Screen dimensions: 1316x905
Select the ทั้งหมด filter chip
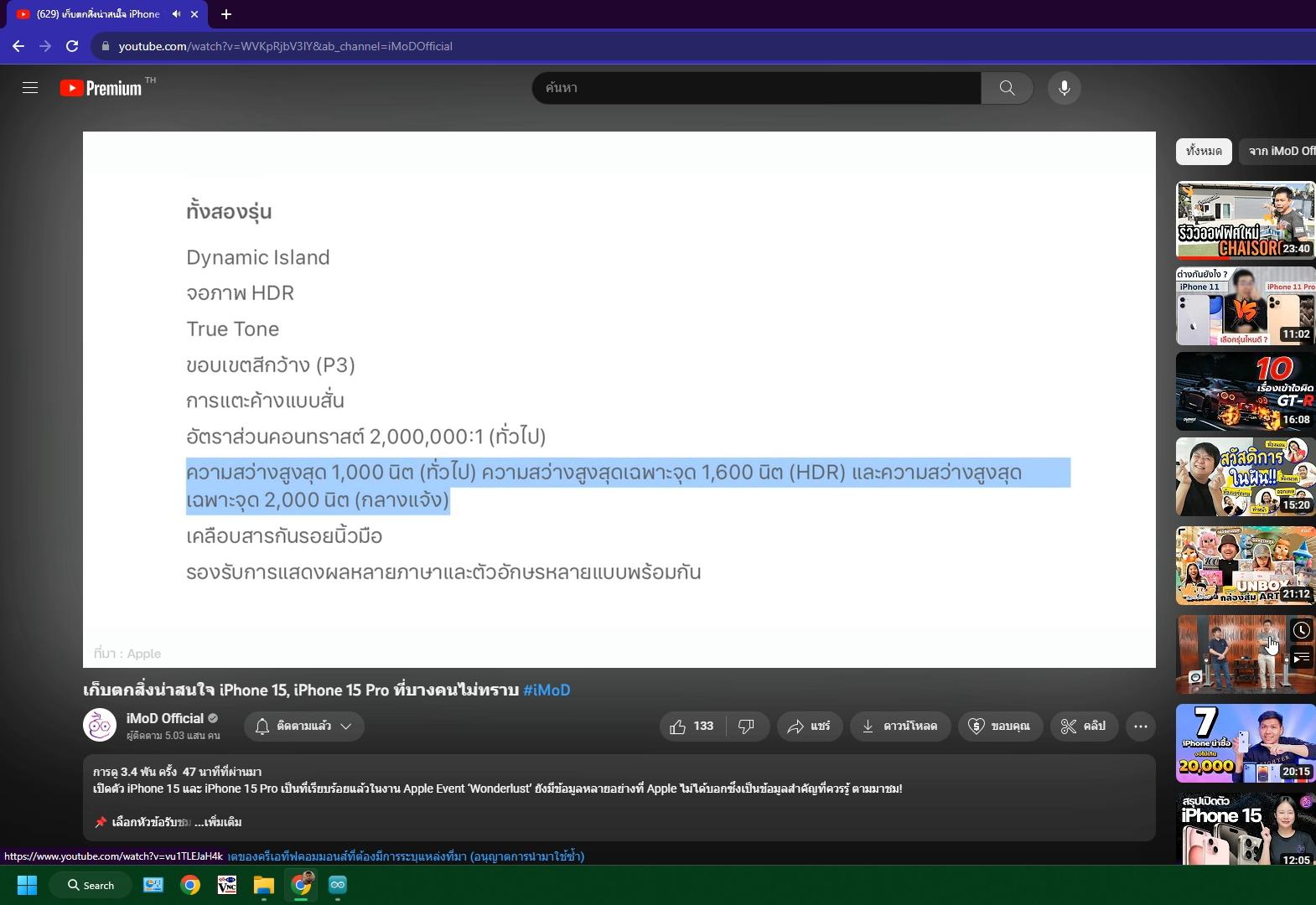pyautogui.click(x=1204, y=151)
